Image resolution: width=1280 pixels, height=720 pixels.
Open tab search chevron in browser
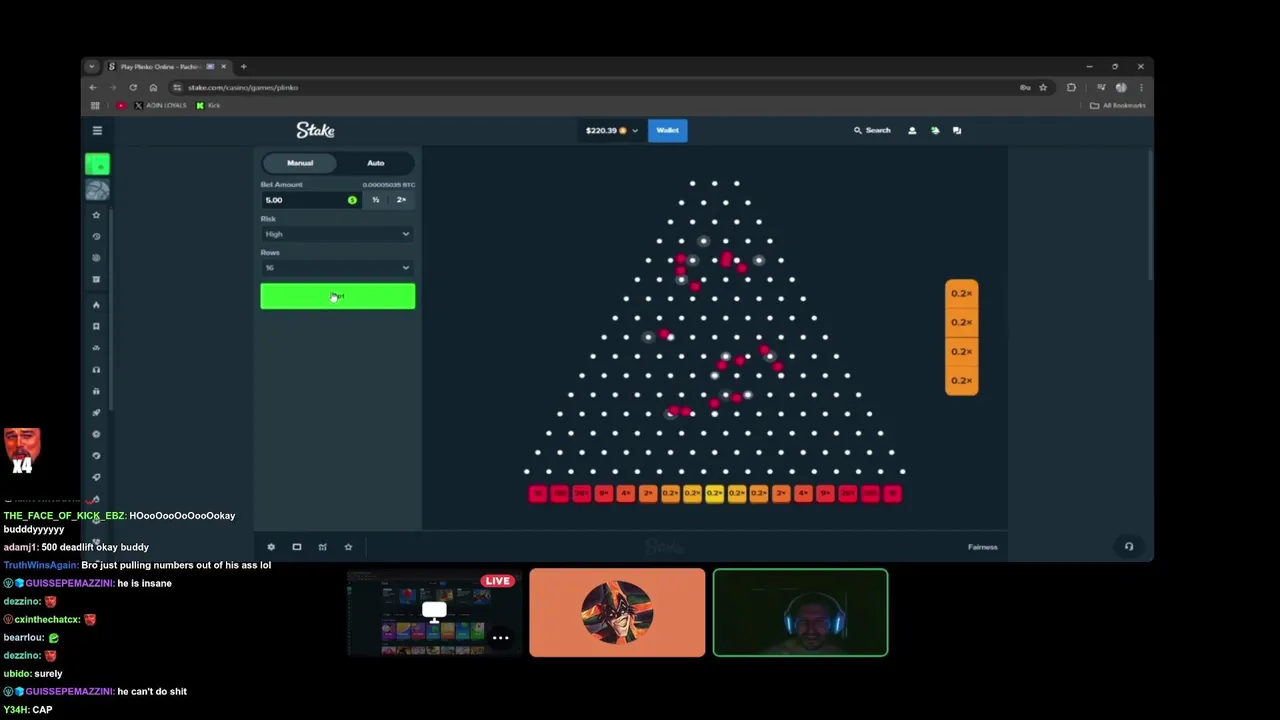coord(91,66)
